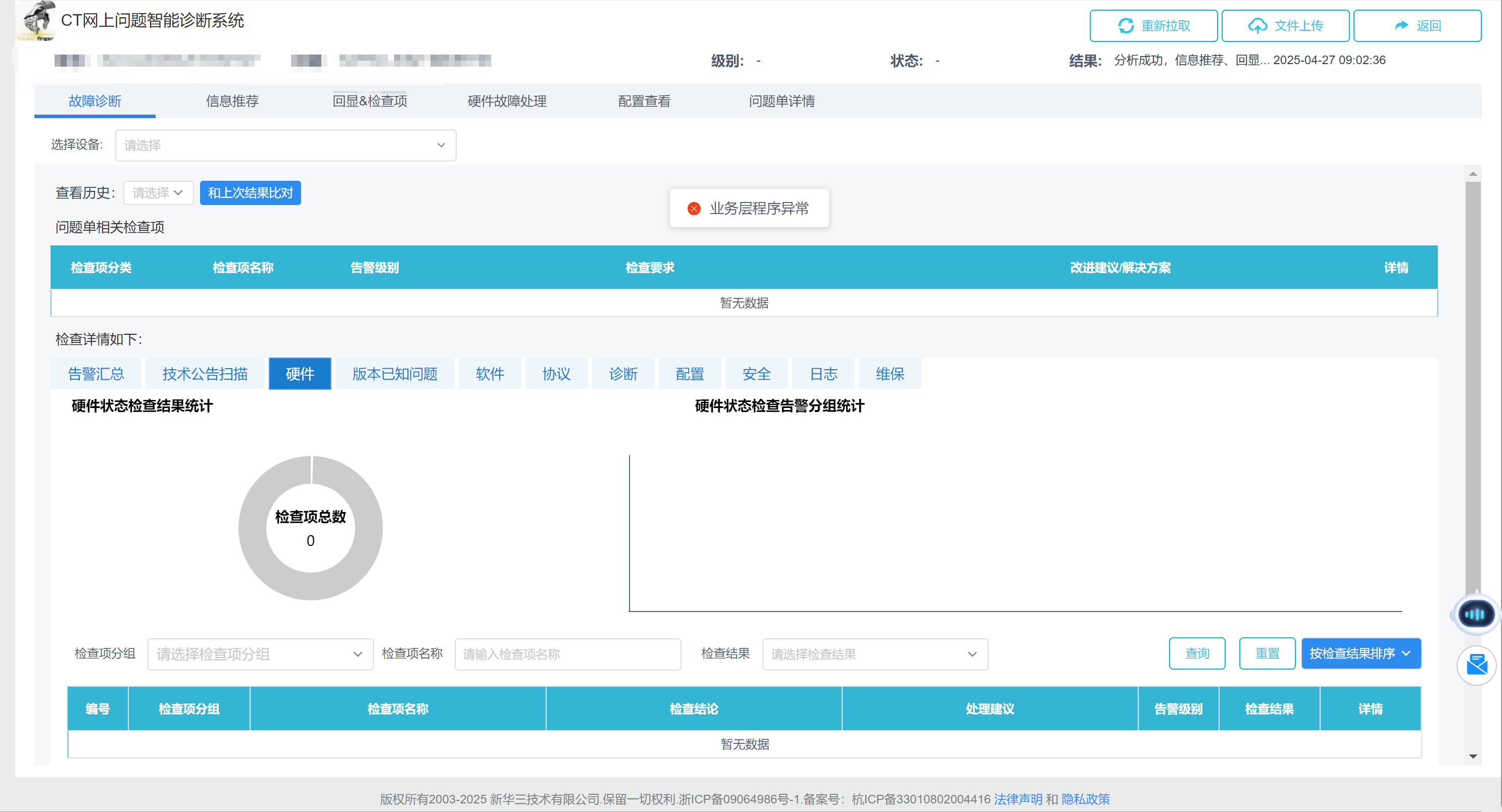Click the 和上次结果比对 button
The height and width of the screenshot is (812, 1502).
coord(250,193)
